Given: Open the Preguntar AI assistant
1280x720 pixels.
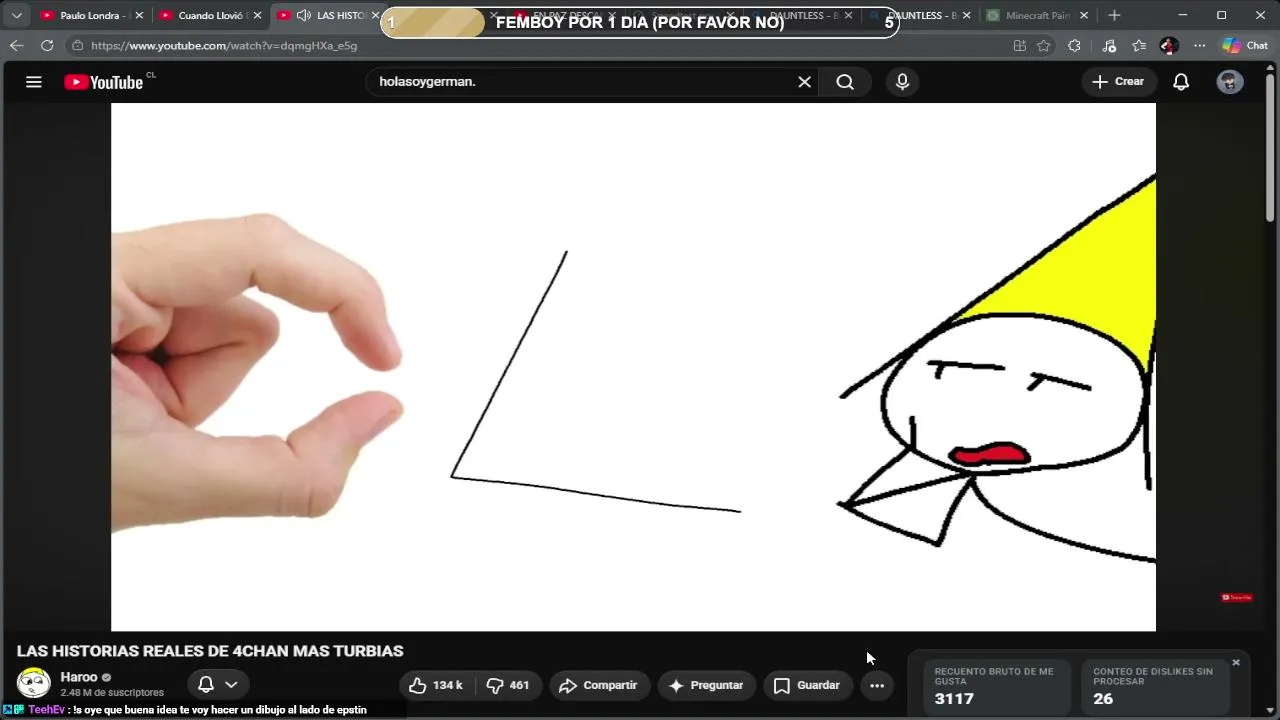Looking at the screenshot, I should click(706, 685).
